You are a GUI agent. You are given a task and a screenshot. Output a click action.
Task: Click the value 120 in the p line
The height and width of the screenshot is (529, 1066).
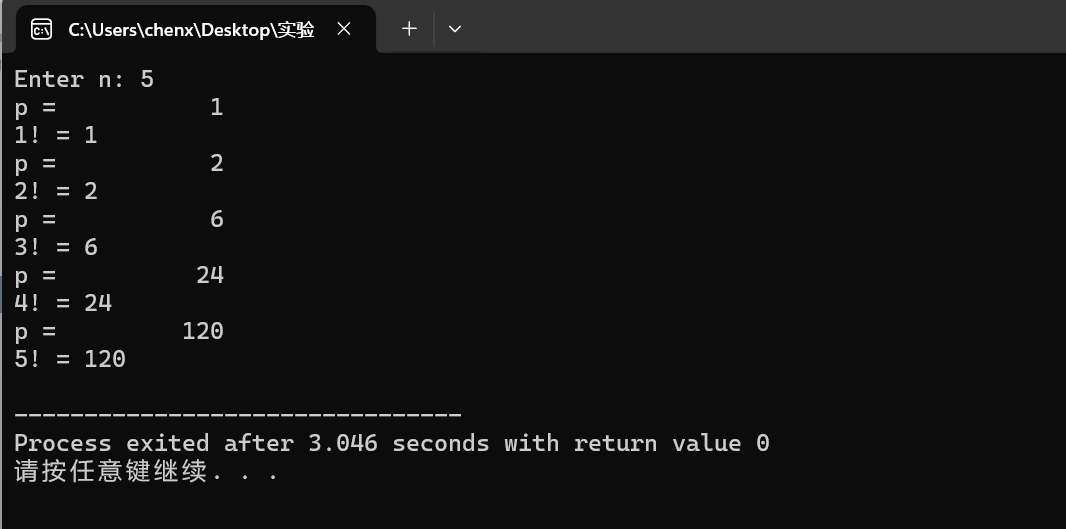pyautogui.click(x=203, y=331)
